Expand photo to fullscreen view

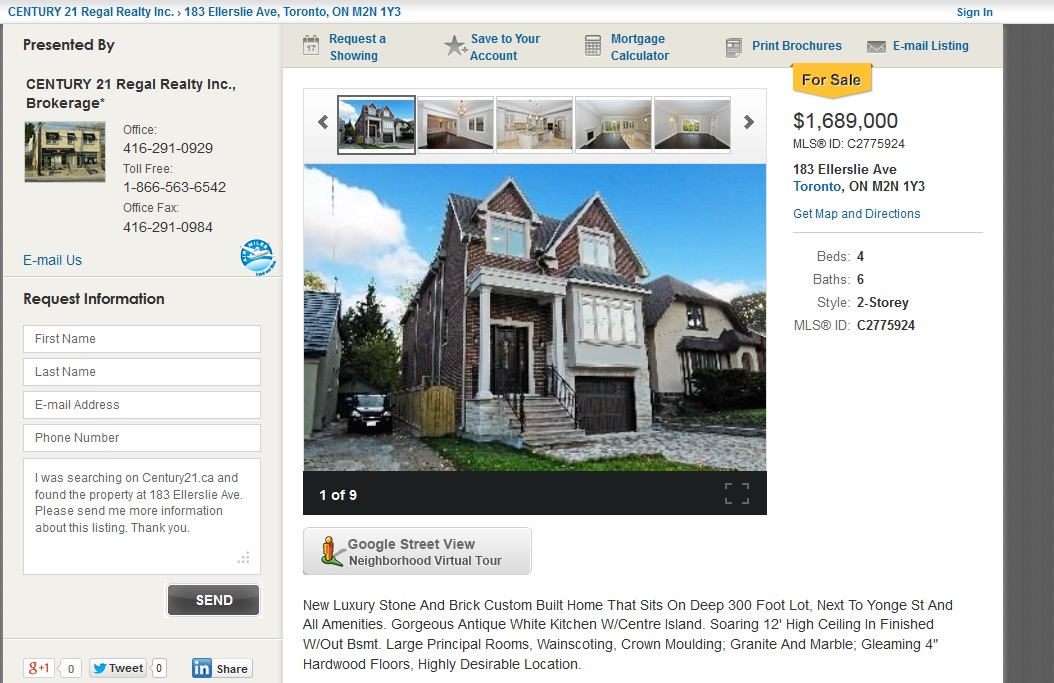click(737, 493)
